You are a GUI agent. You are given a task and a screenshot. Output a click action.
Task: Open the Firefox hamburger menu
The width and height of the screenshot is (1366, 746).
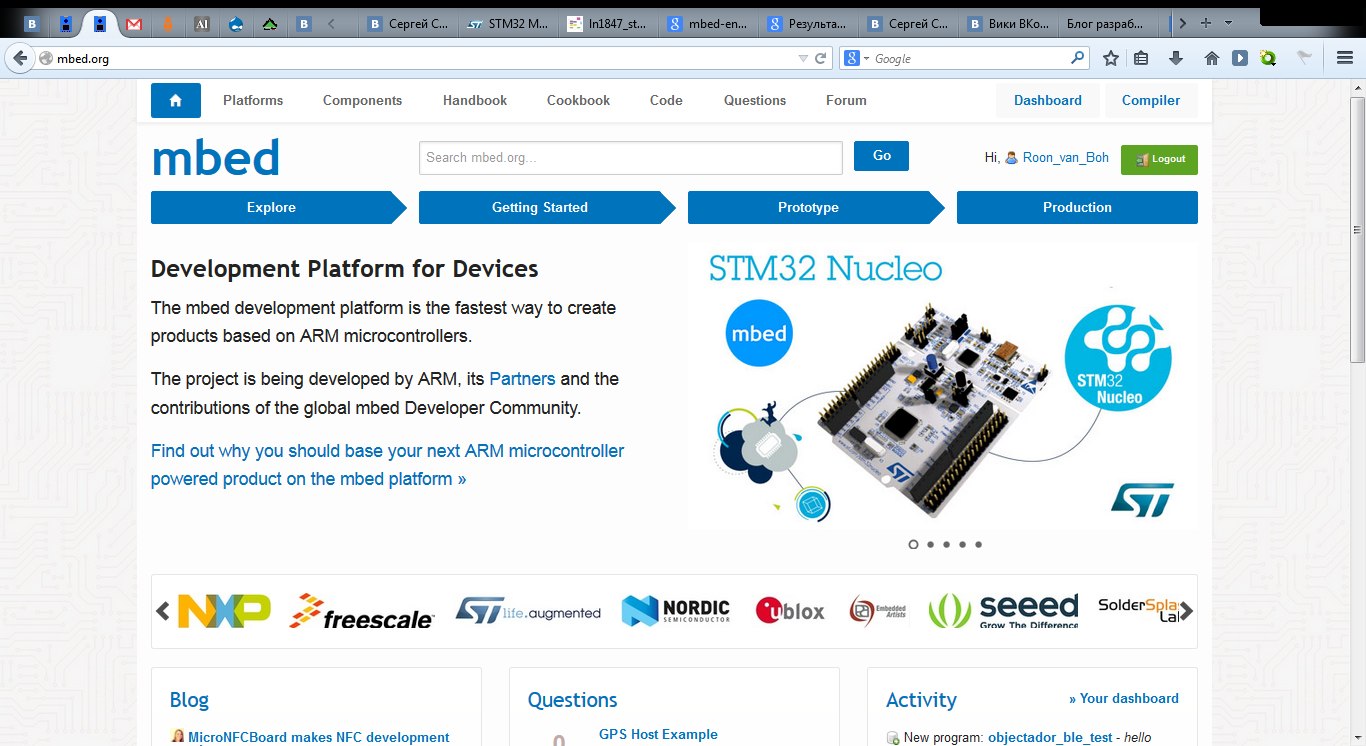pyautogui.click(x=1345, y=58)
